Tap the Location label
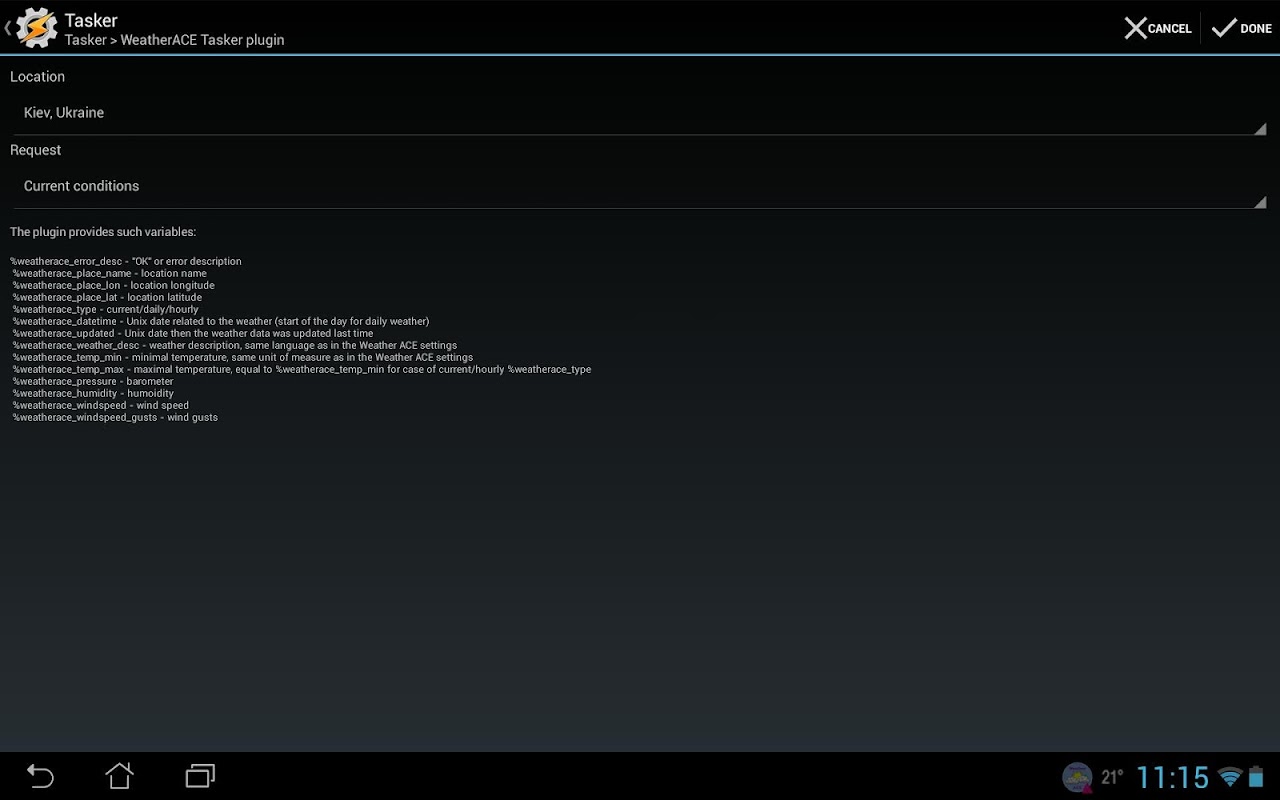This screenshot has width=1280, height=800. pyautogui.click(x=38, y=77)
